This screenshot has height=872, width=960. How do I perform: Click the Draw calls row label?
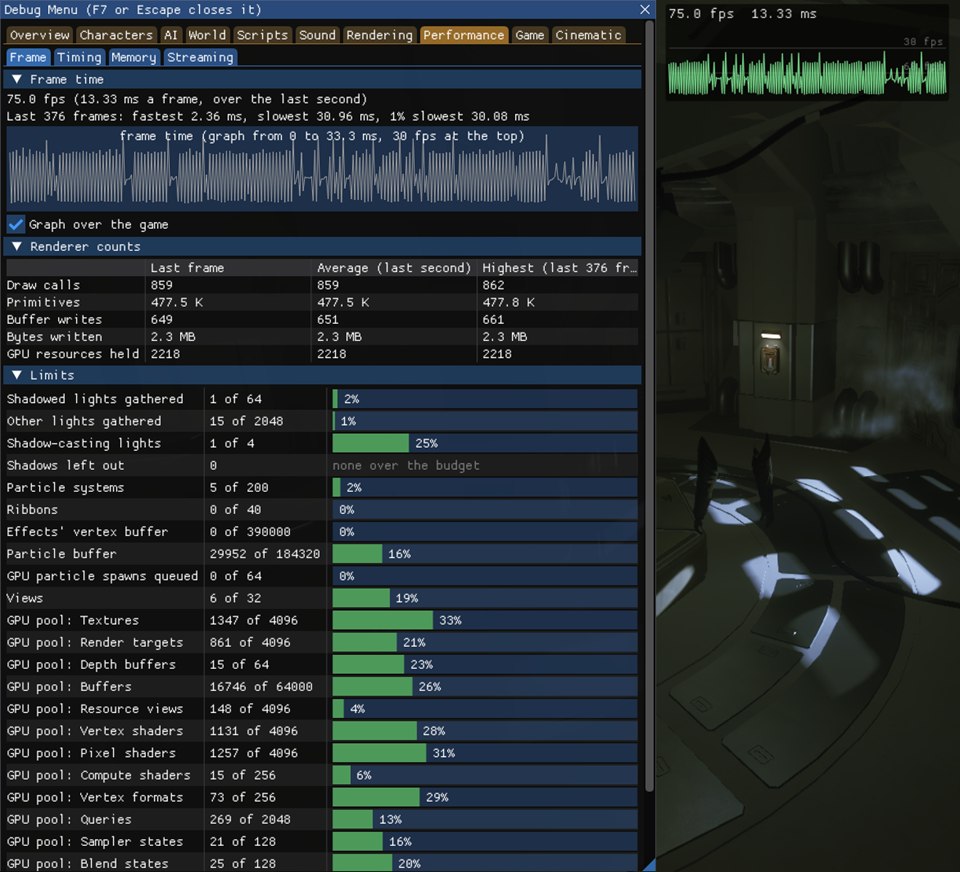[43, 285]
